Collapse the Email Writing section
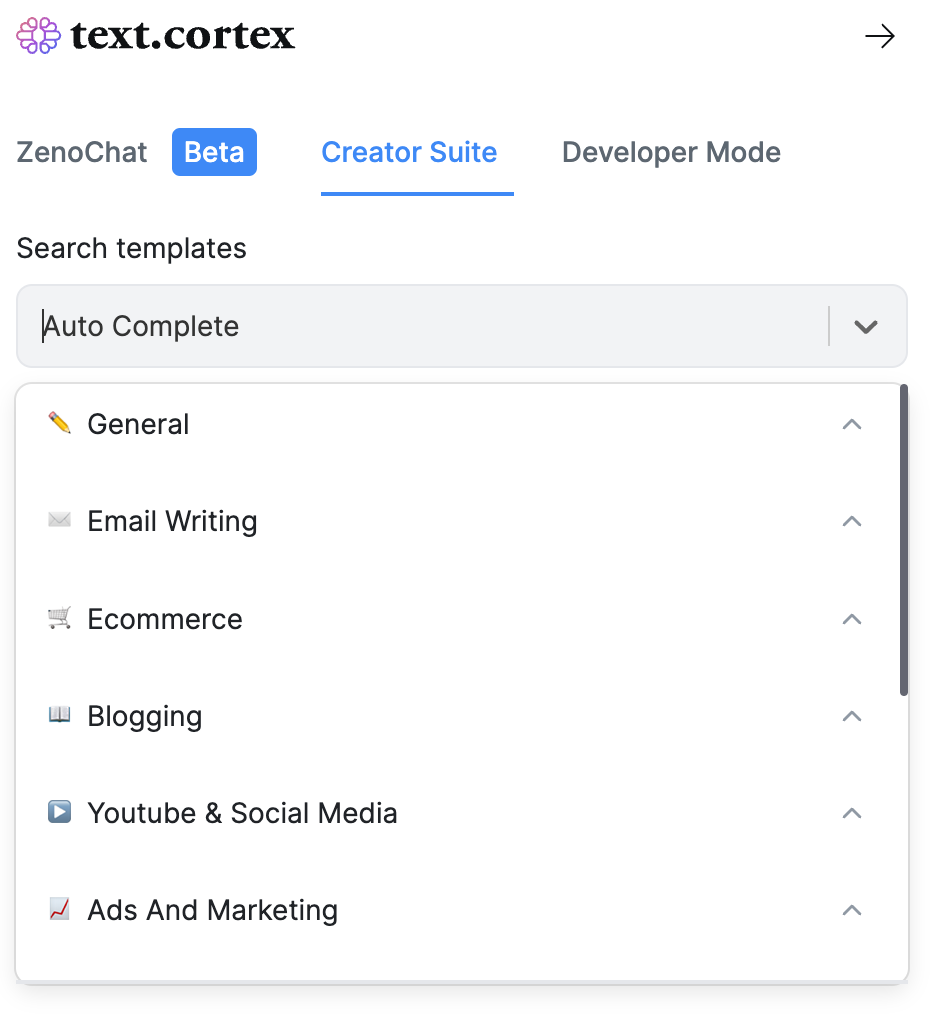 coord(852,521)
